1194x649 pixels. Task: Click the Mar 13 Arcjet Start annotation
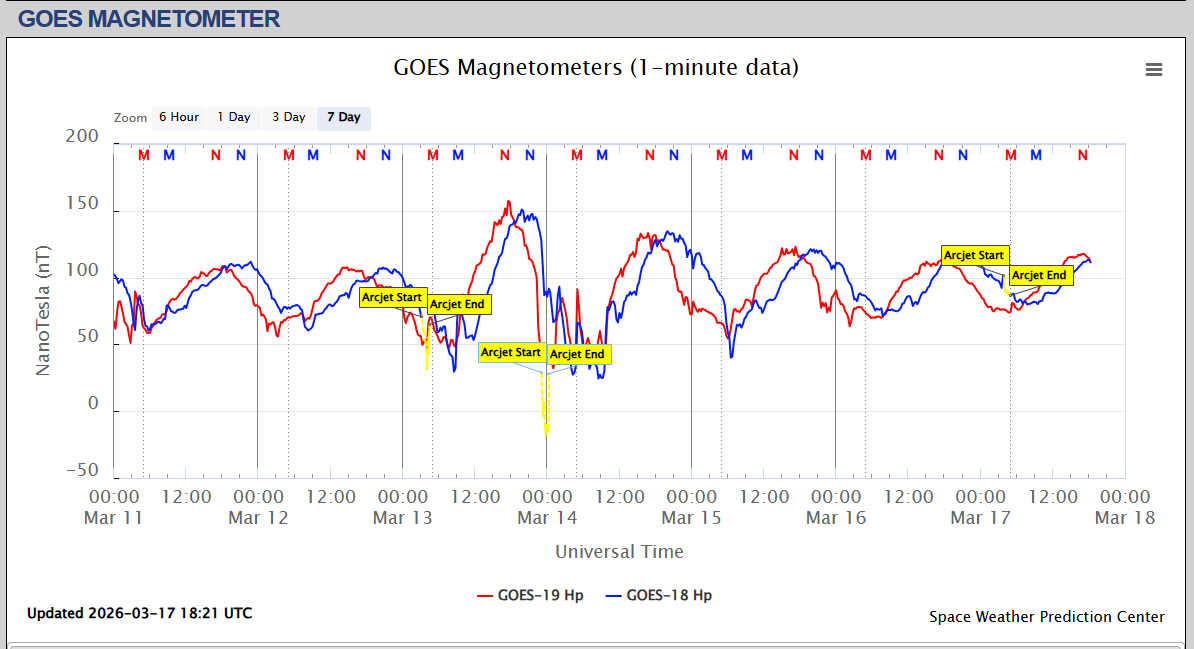click(x=392, y=297)
